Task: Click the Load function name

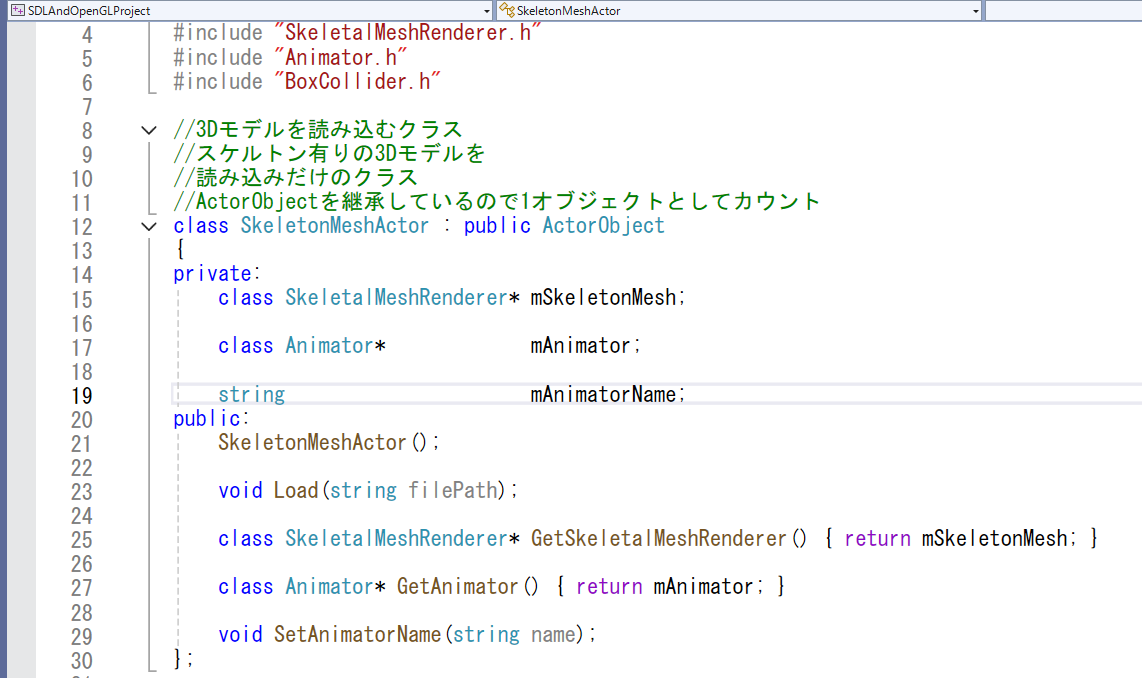Action: [x=296, y=490]
